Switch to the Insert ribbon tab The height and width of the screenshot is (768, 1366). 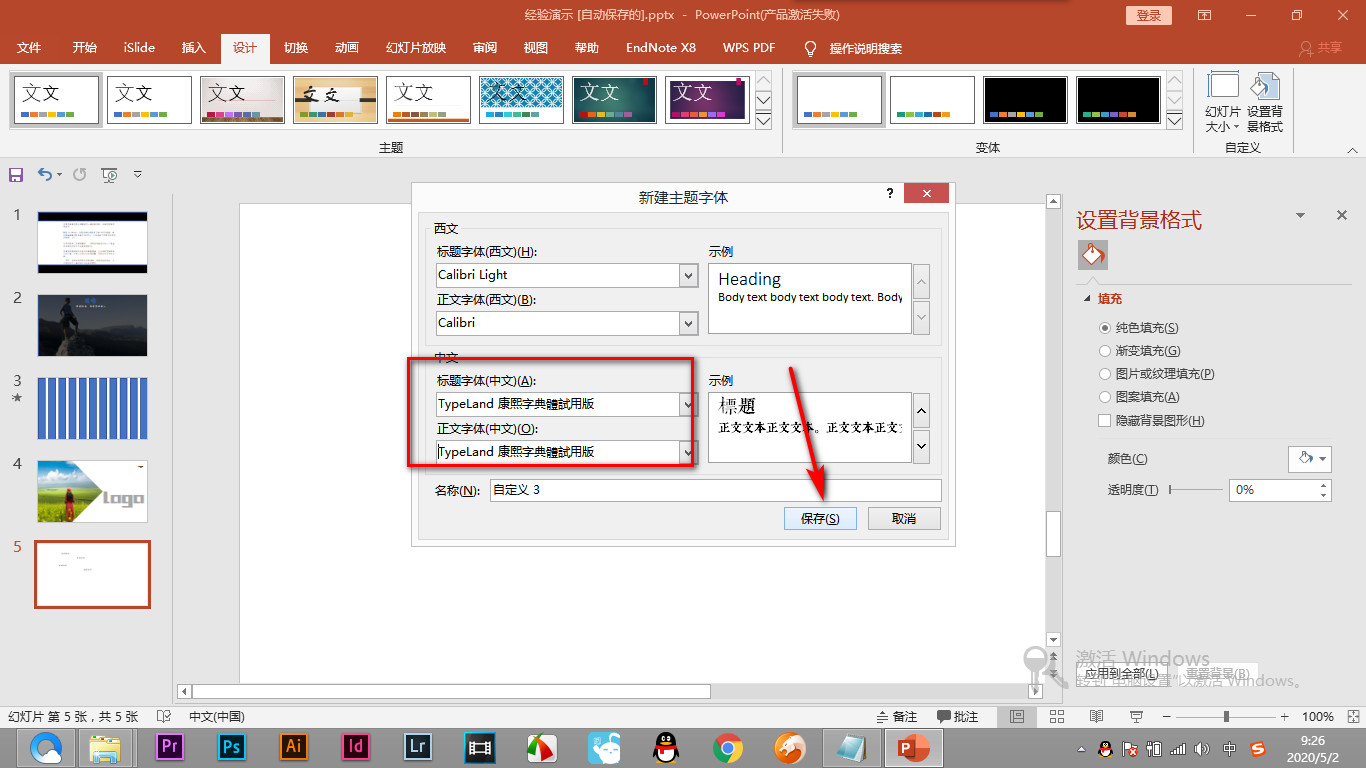coord(193,48)
